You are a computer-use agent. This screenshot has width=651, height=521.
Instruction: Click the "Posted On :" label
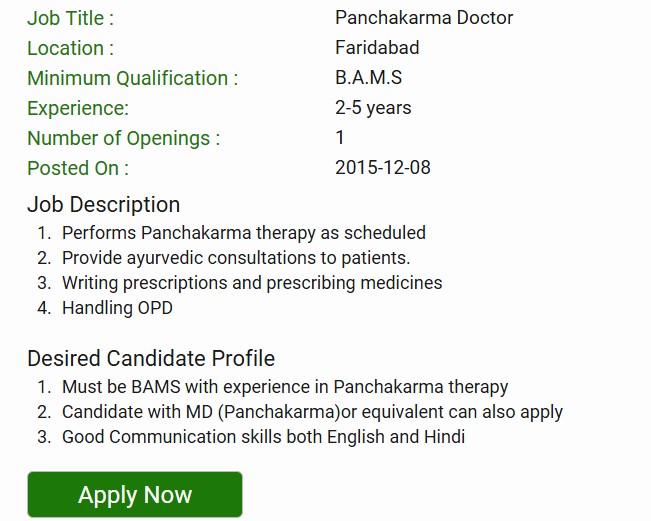click(78, 168)
